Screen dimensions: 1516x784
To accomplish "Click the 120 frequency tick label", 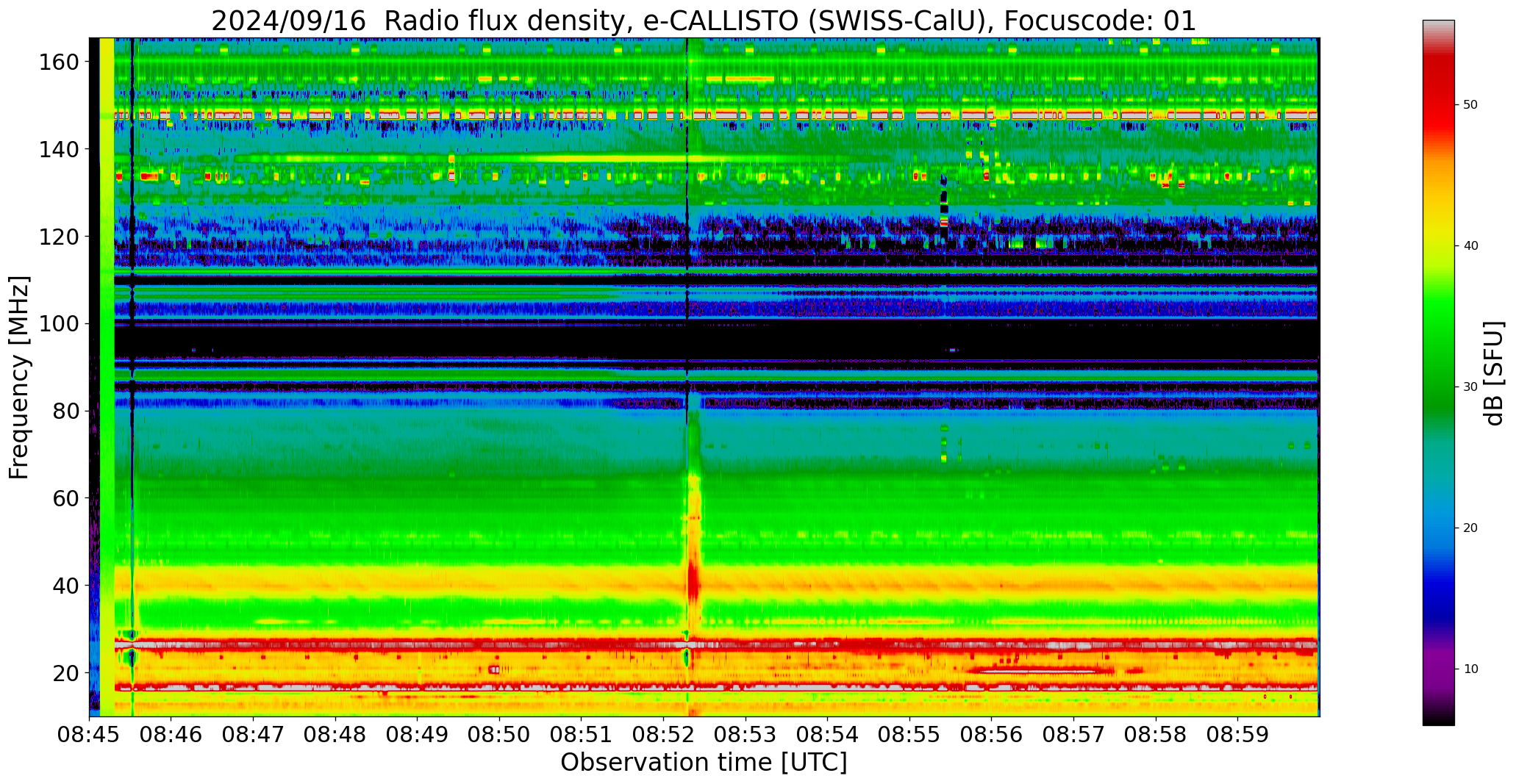I will tap(59, 237).
